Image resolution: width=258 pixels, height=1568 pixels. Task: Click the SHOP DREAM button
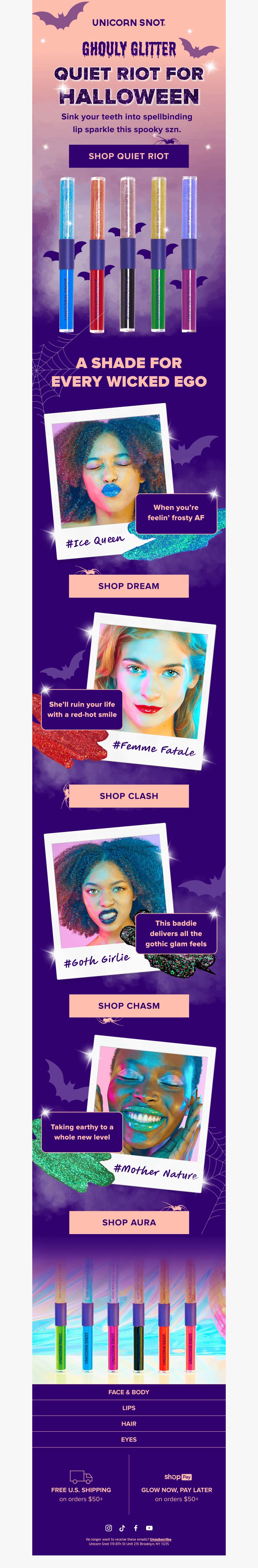128,586
